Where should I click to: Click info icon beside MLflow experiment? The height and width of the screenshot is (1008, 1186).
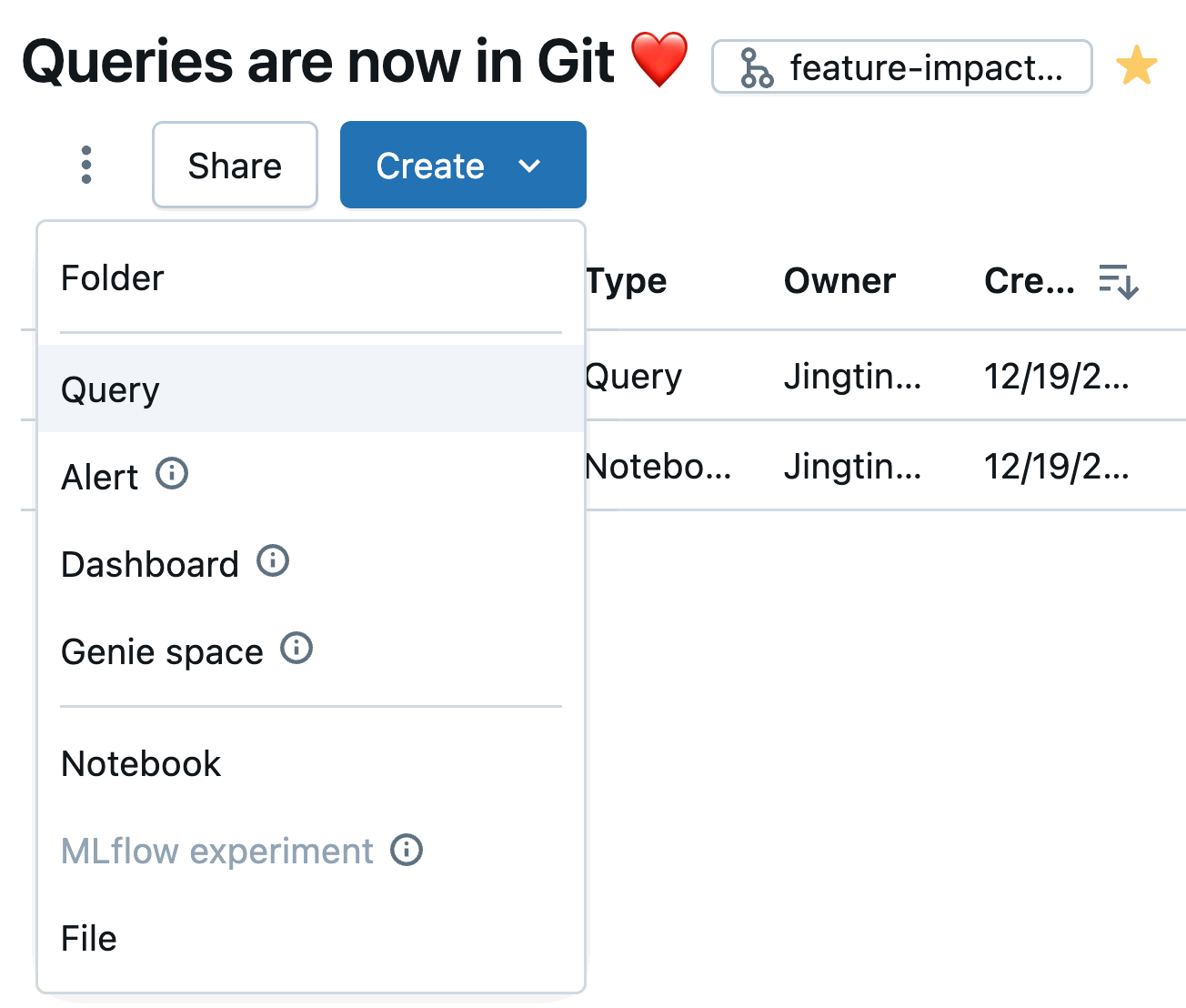[407, 850]
